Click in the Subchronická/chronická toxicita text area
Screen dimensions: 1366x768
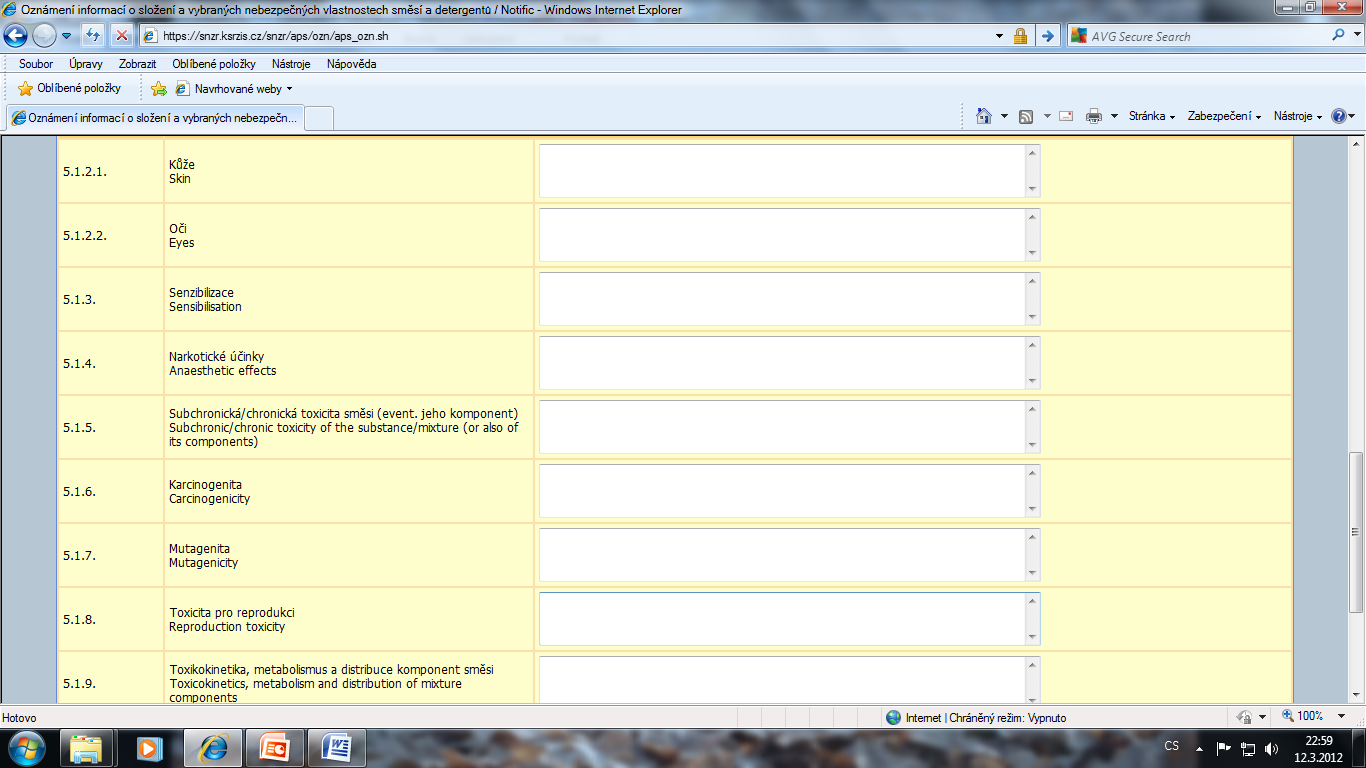[789, 427]
